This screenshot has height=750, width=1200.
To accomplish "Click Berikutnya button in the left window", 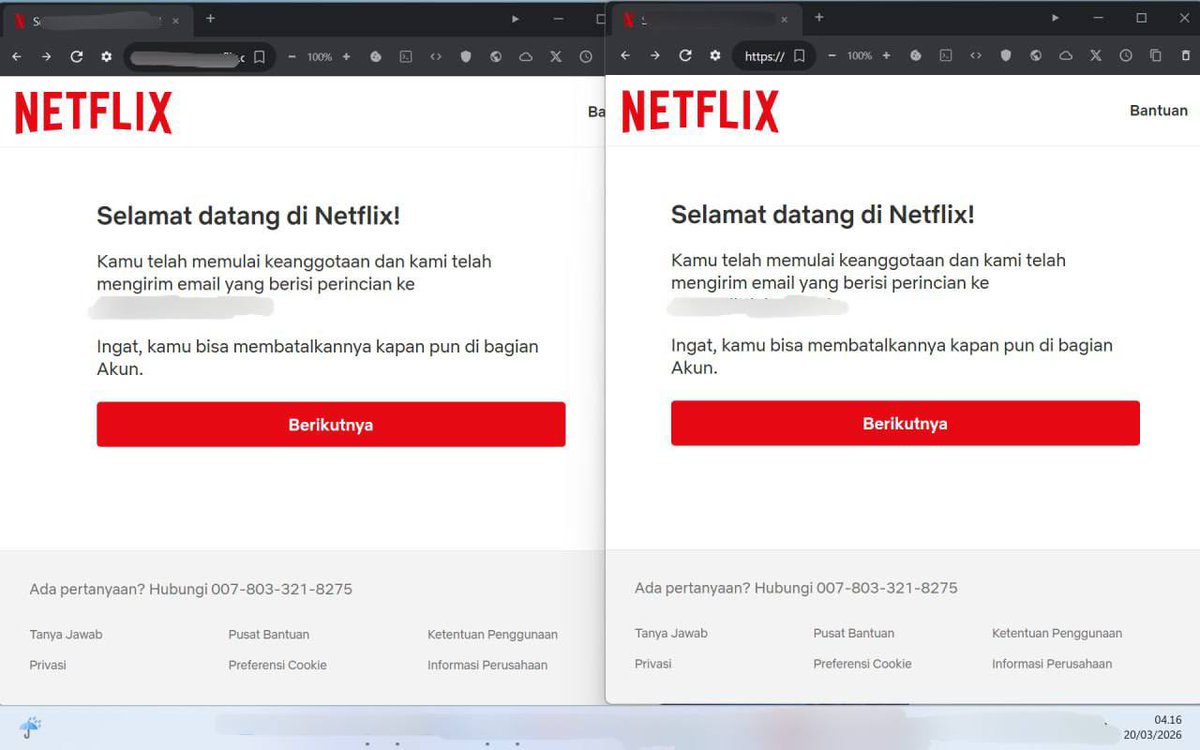I will click(x=331, y=424).
